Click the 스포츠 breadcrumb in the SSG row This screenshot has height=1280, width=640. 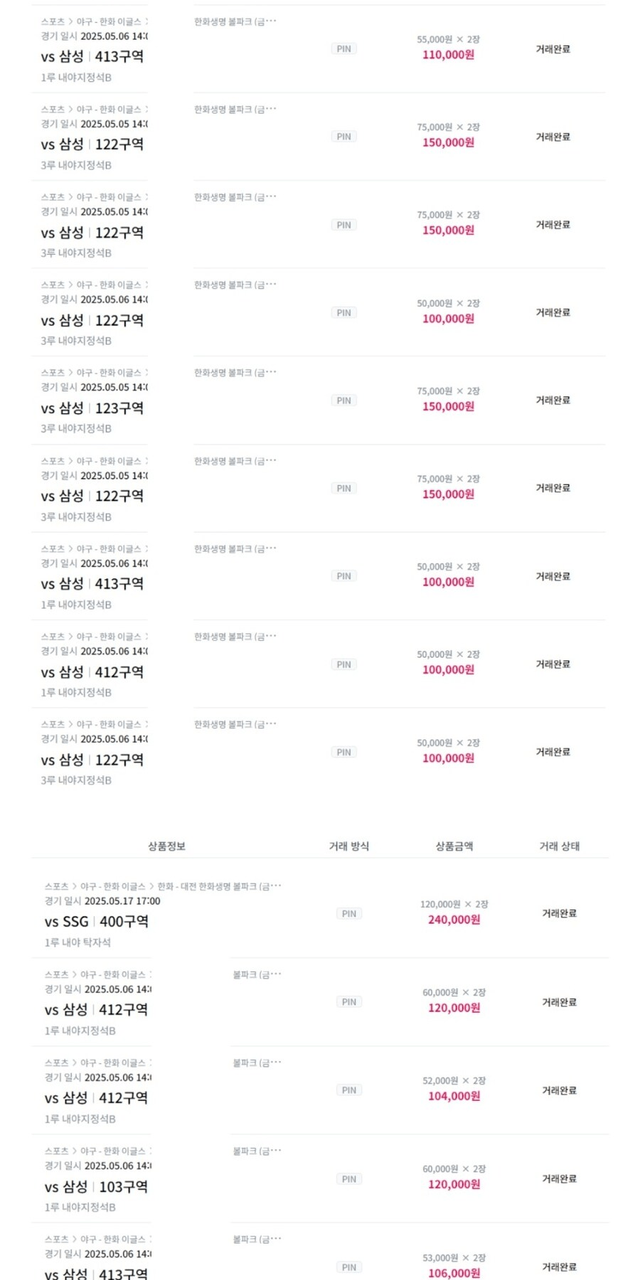[56, 886]
